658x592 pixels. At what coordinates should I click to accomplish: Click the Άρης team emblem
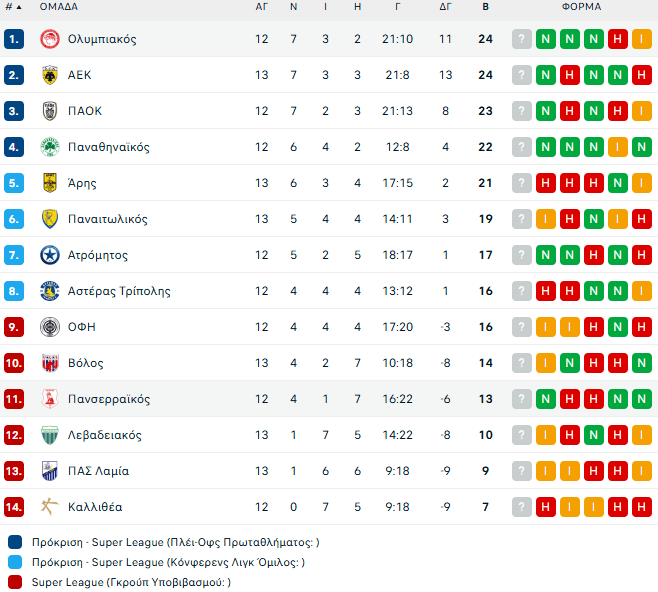[x=49, y=183]
